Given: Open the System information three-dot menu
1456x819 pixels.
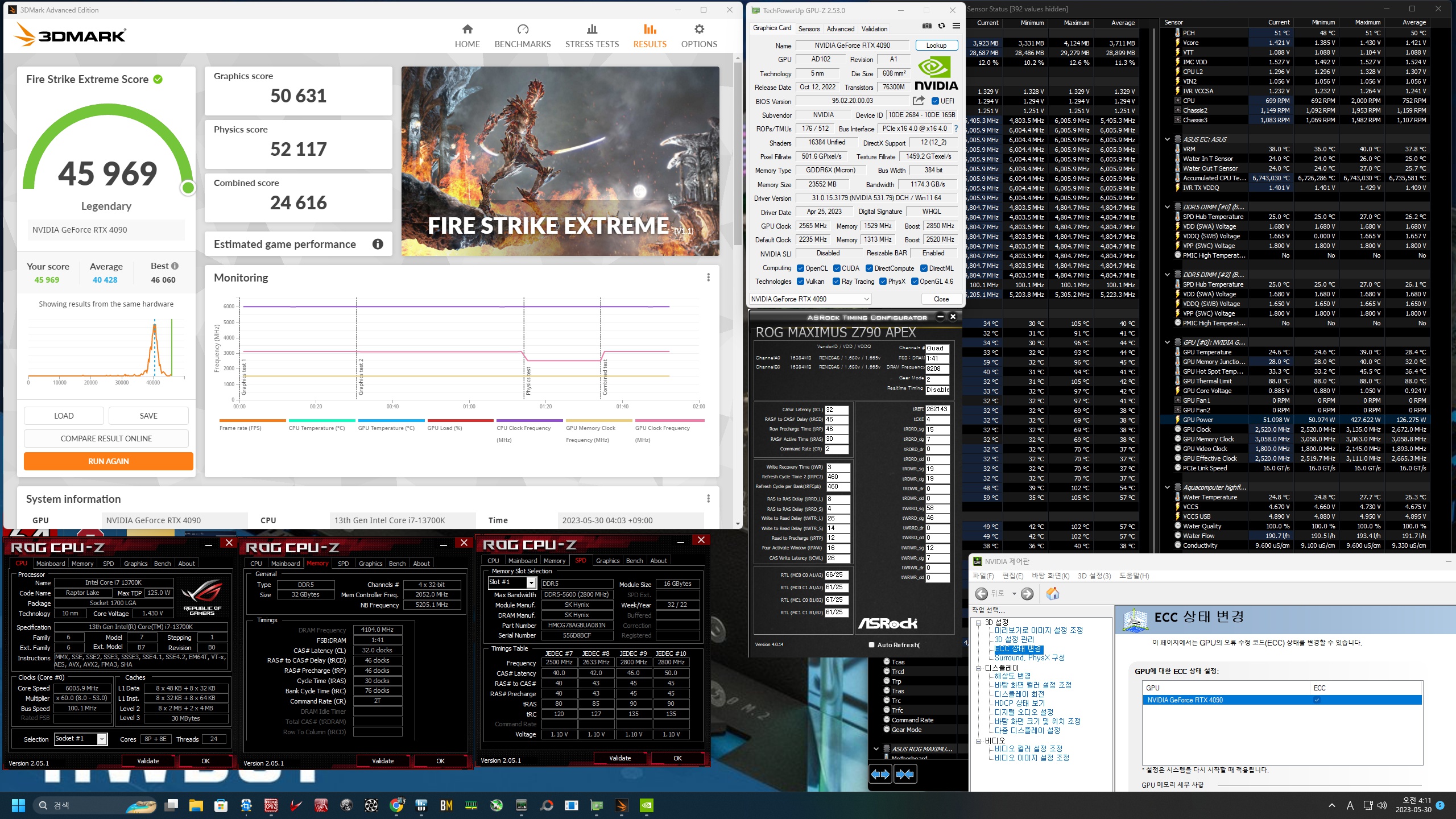Looking at the screenshot, I should coord(708,499).
